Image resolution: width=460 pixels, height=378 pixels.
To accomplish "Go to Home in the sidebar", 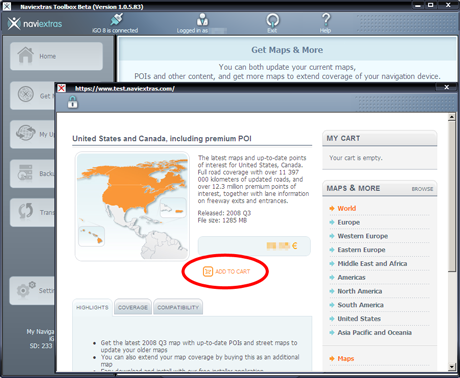I will (x=56, y=56).
